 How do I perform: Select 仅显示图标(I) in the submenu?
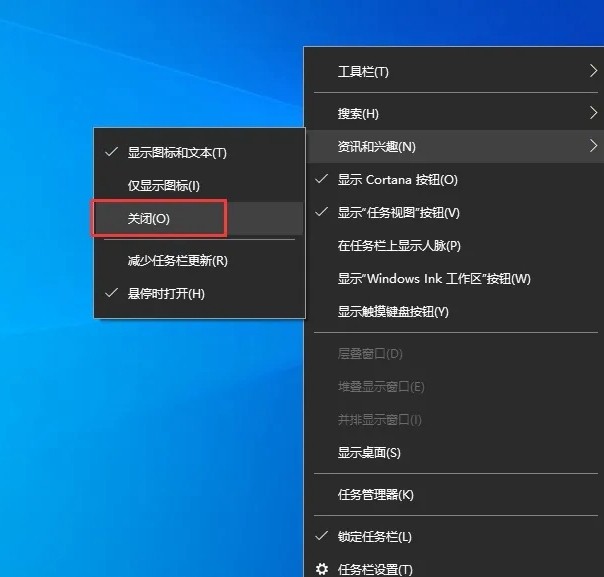point(199,186)
